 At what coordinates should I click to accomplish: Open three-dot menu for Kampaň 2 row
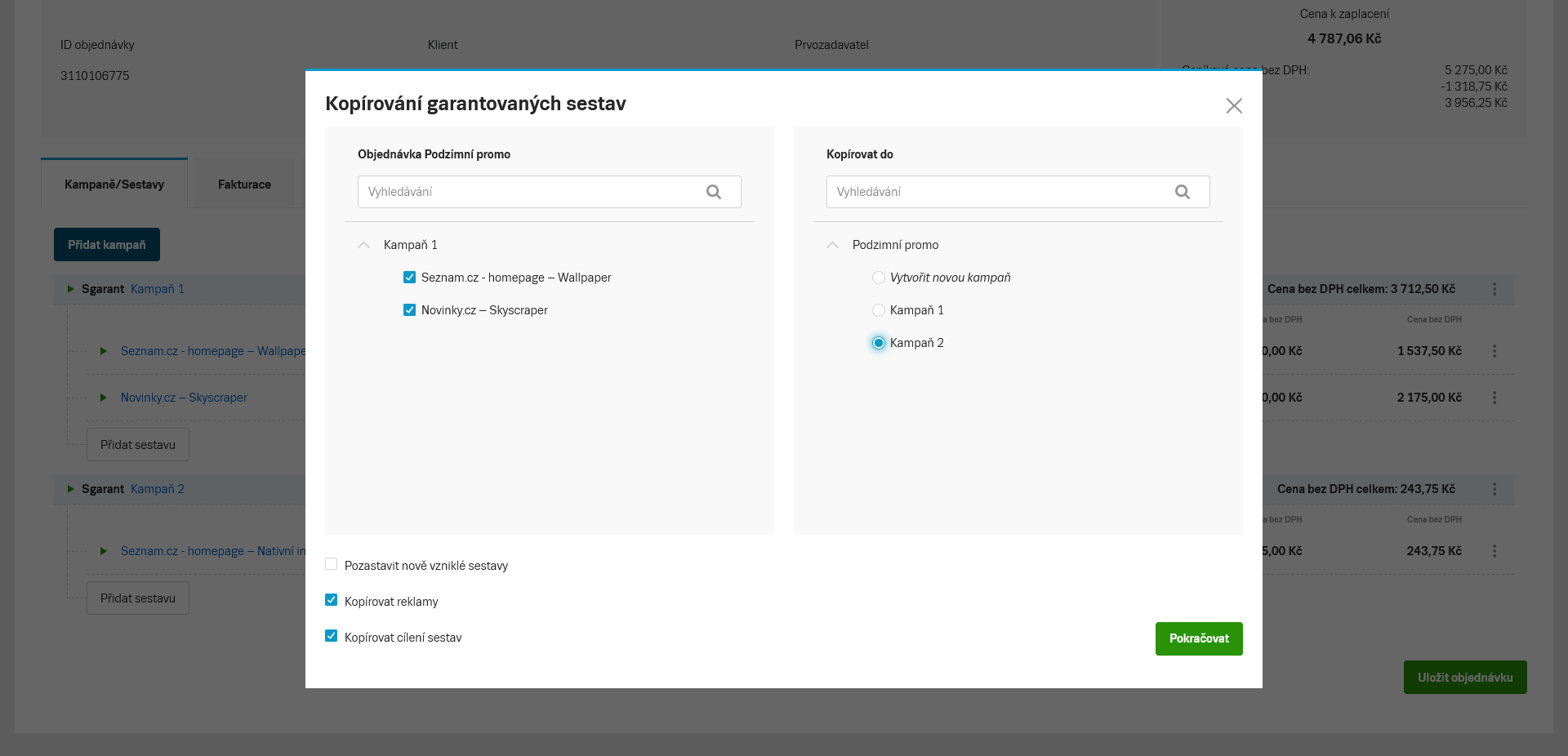click(x=1494, y=489)
